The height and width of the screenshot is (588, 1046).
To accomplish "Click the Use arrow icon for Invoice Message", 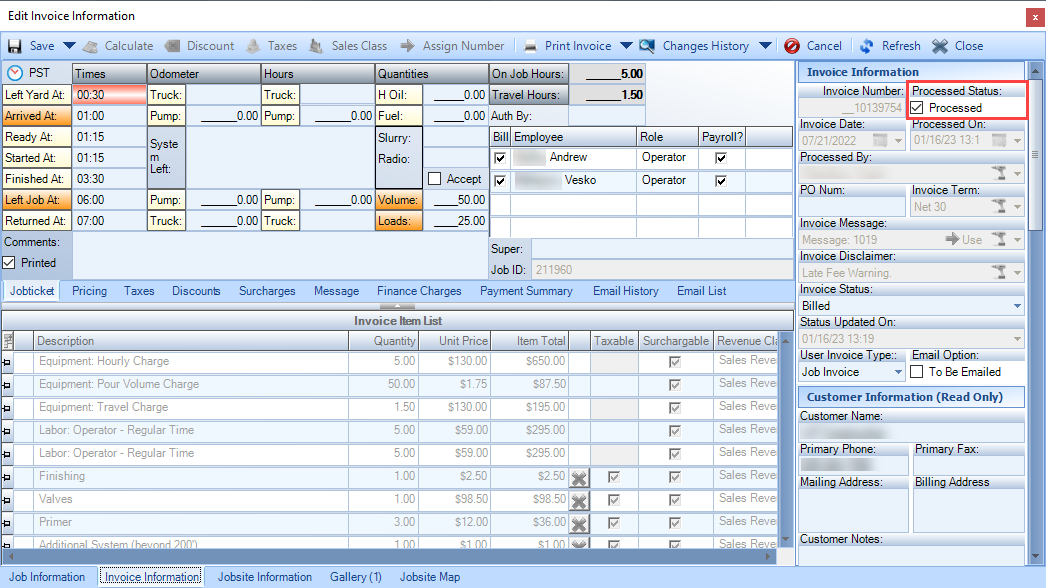I will pyautogui.click(x=952, y=239).
